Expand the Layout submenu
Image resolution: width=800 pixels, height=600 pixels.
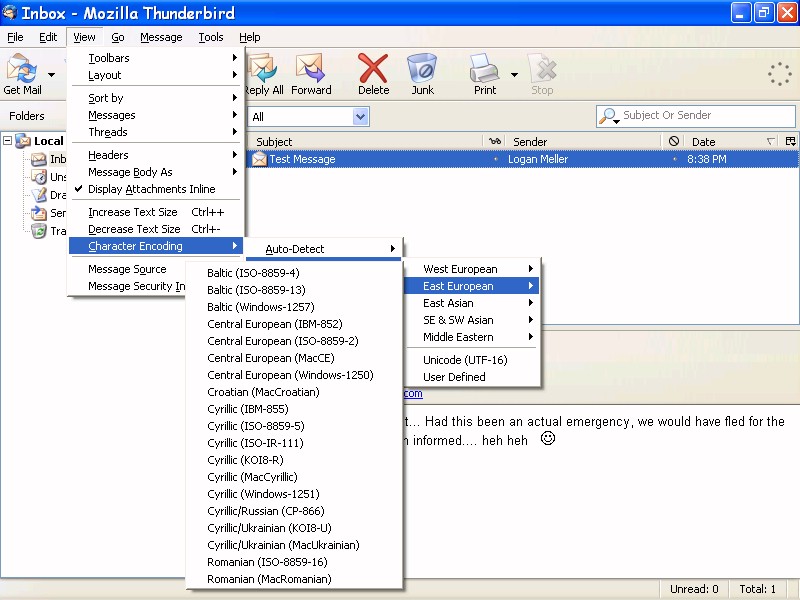point(156,75)
